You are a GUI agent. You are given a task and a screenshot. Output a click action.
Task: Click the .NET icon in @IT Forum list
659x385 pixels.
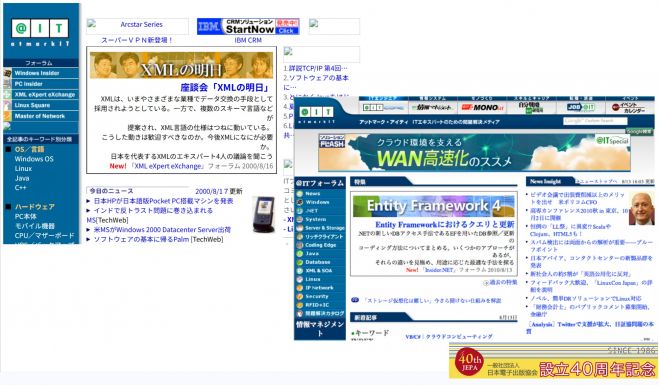point(300,211)
